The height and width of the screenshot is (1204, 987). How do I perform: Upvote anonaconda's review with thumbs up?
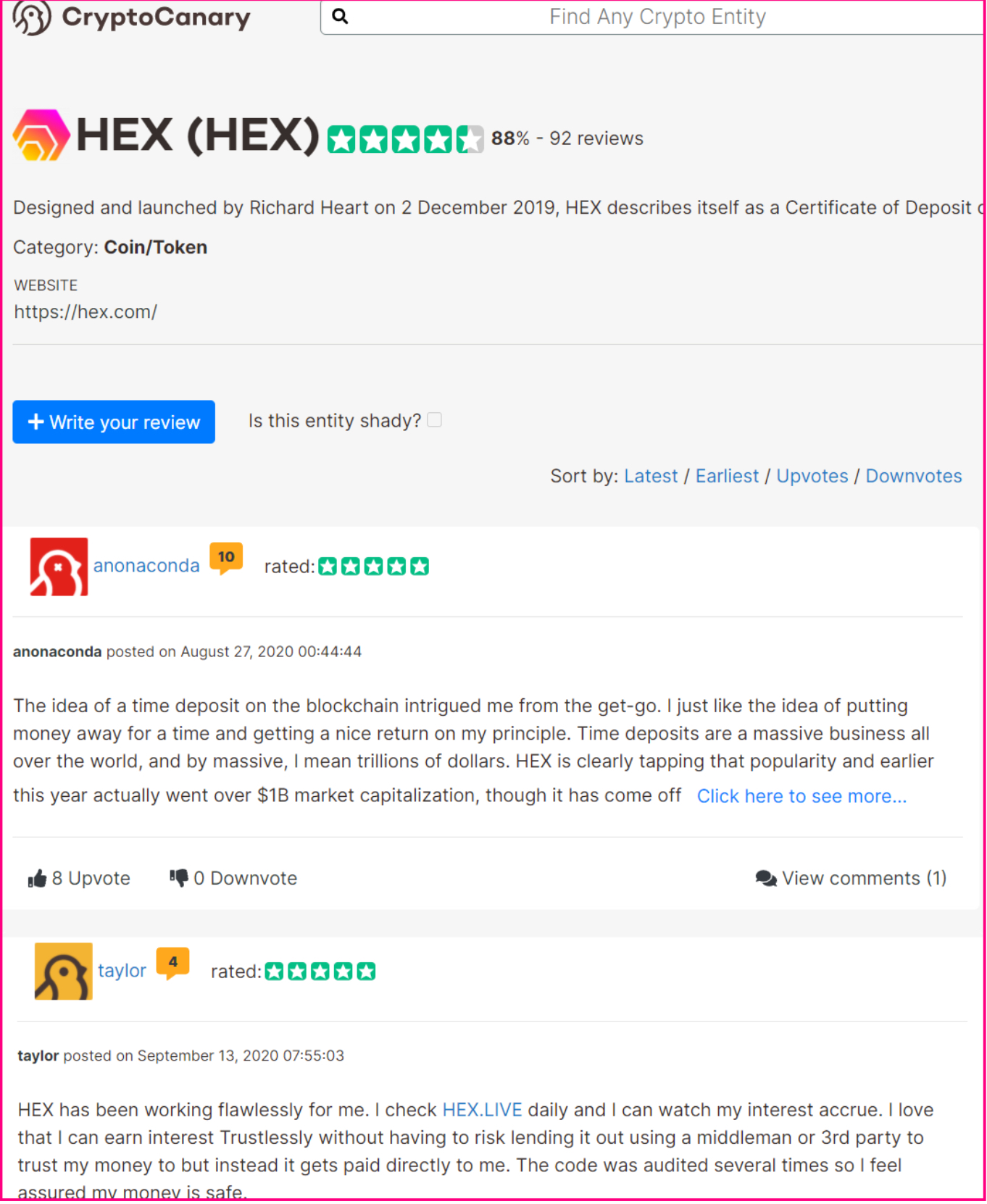pyautogui.click(x=37, y=880)
